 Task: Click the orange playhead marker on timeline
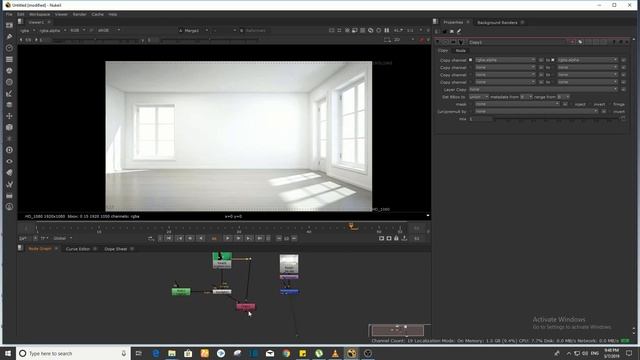tap(351, 226)
